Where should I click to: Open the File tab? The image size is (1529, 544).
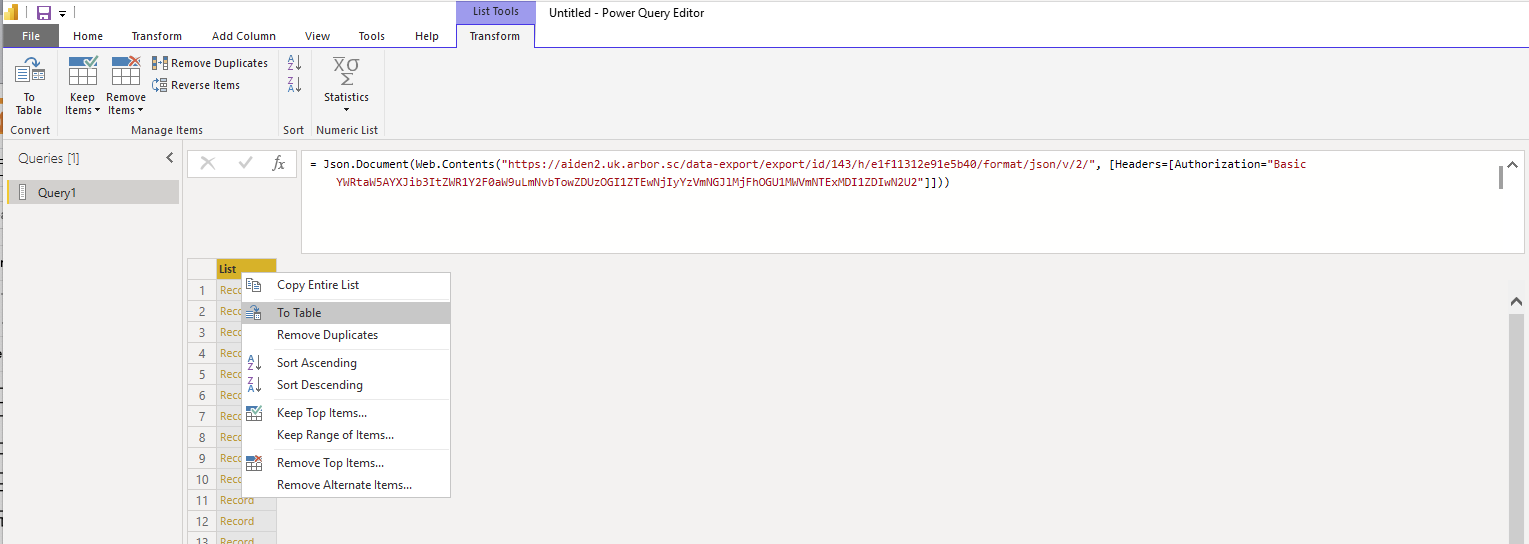point(31,36)
